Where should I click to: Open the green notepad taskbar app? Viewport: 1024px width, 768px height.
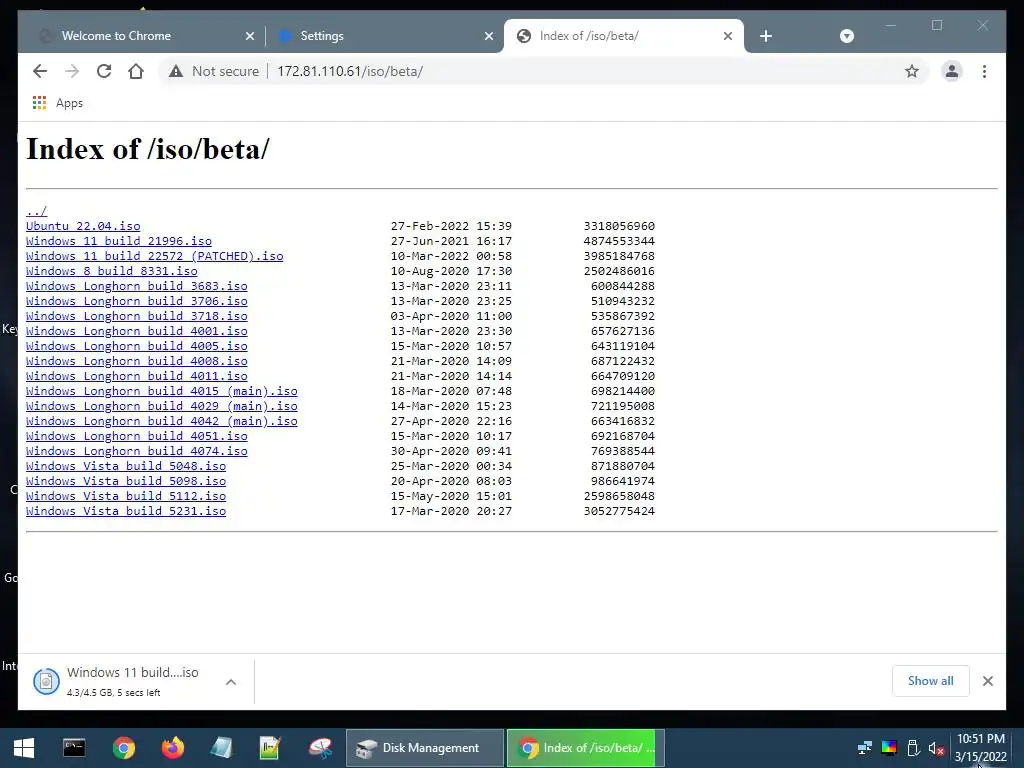tap(270, 748)
